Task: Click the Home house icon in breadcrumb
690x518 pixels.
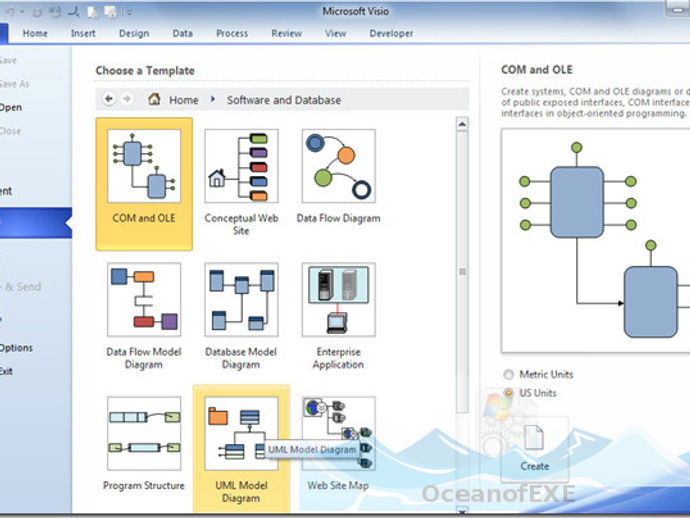Action: pos(154,99)
